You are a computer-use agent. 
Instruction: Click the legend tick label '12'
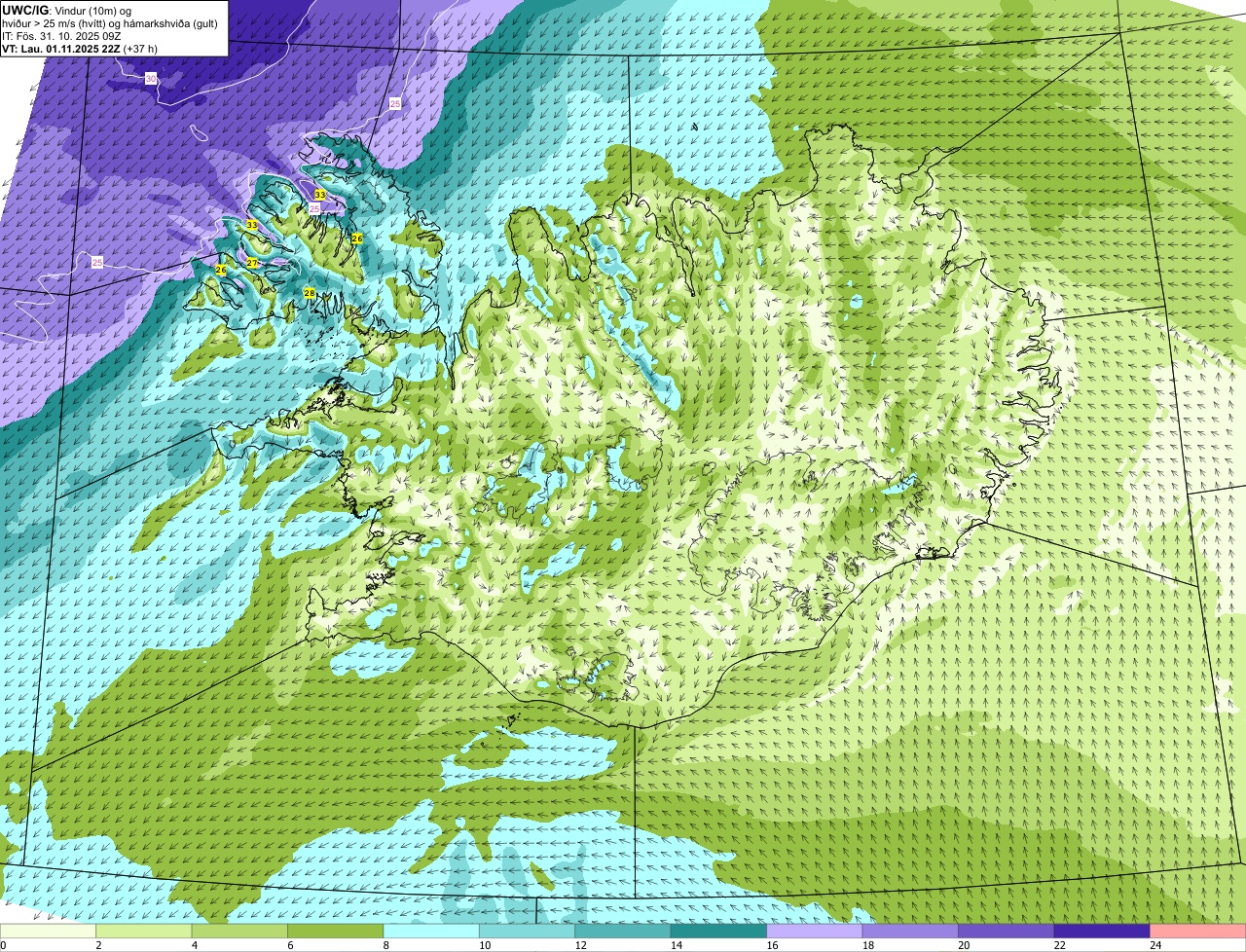(579, 945)
